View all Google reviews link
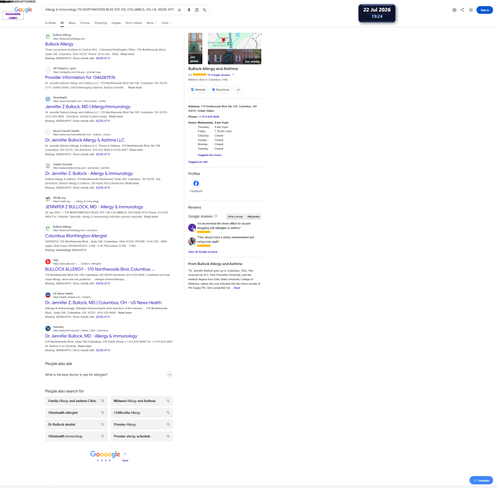The width and height of the screenshot is (500, 488). pyautogui.click(x=203, y=252)
